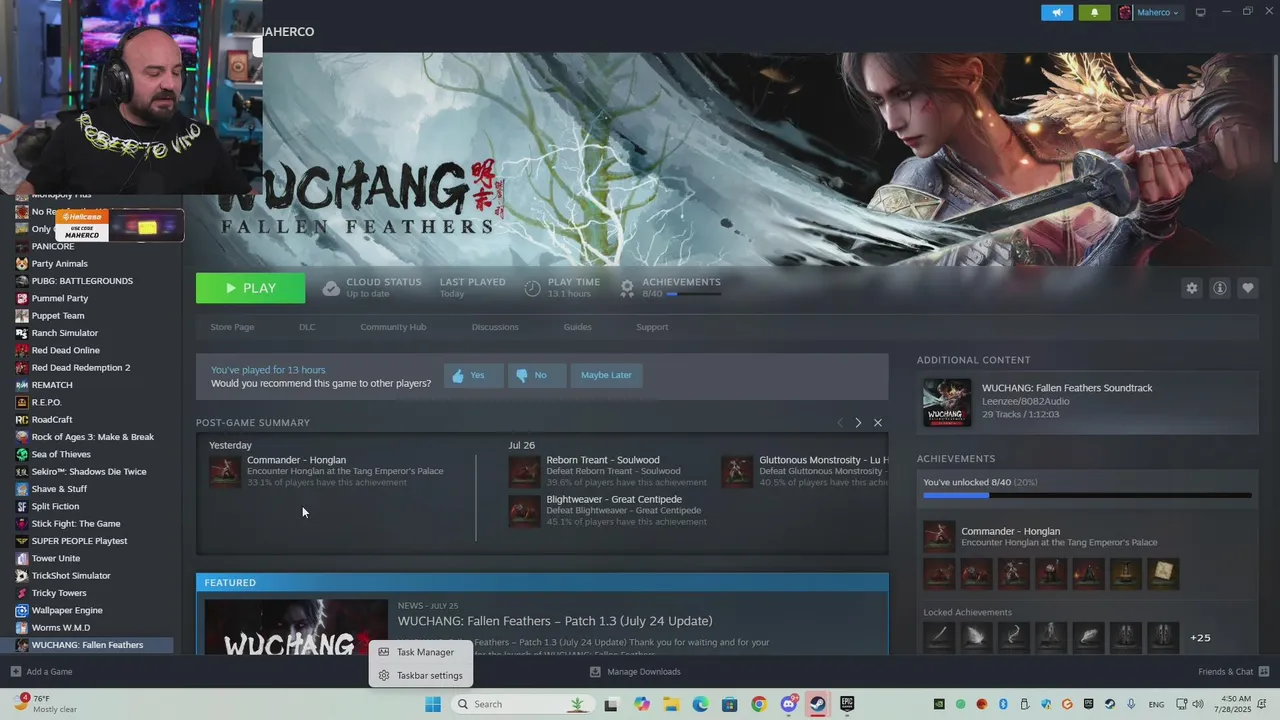Click +25 more locked achievements
Viewport: 1280px width, 720px height.
coord(1200,638)
